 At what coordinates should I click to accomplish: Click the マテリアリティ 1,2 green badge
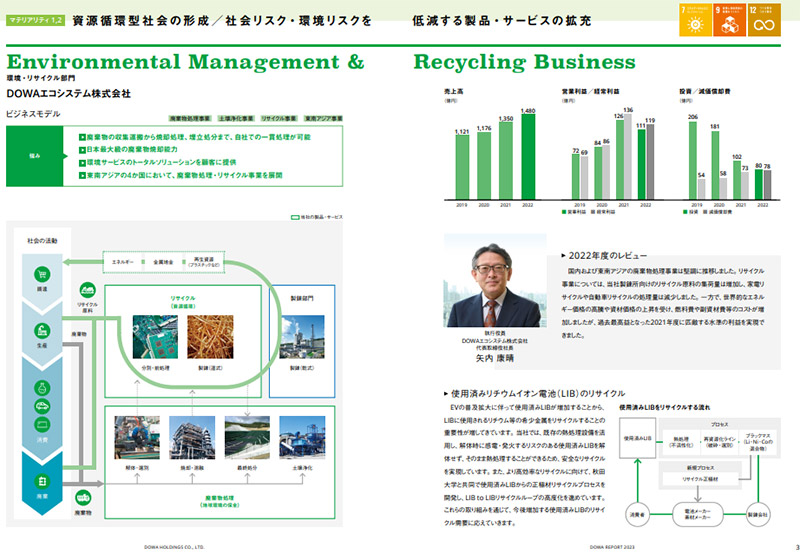pyautogui.click(x=36, y=20)
